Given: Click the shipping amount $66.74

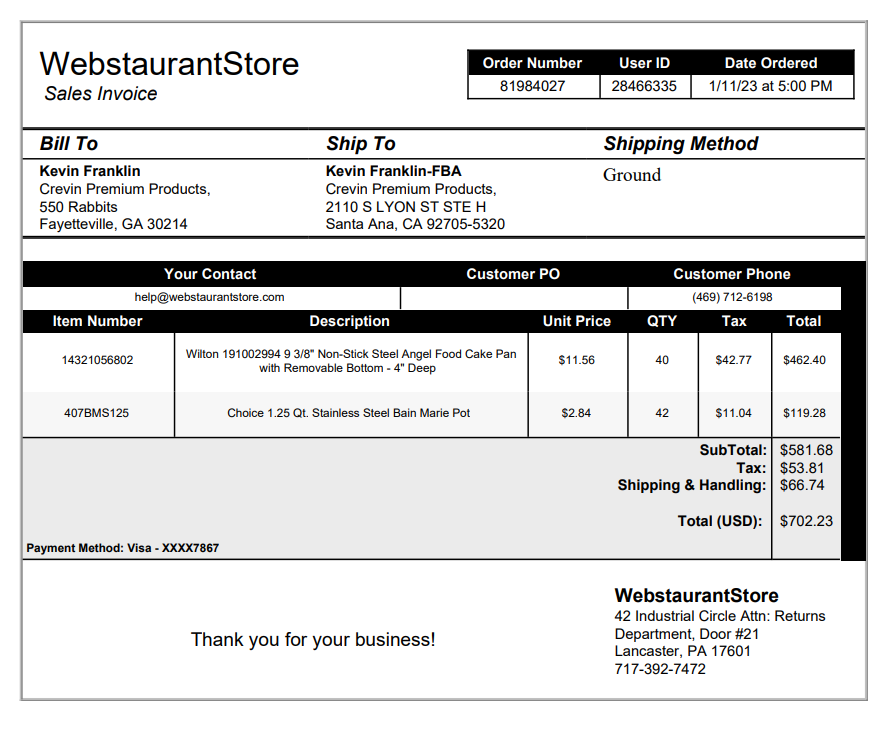Looking at the screenshot, I should click(x=802, y=485).
